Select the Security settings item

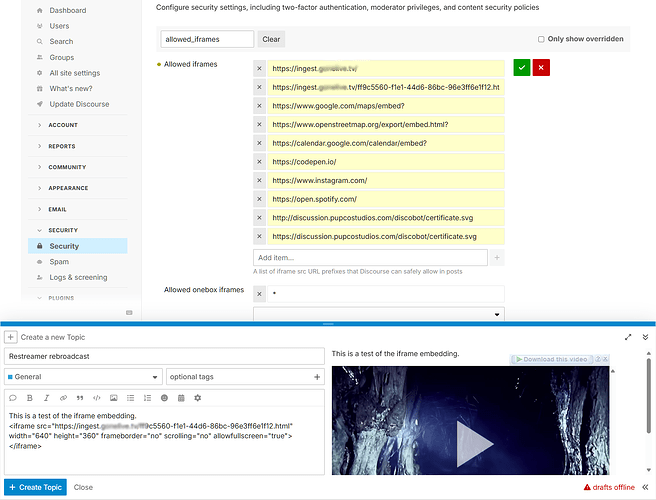tap(78, 246)
